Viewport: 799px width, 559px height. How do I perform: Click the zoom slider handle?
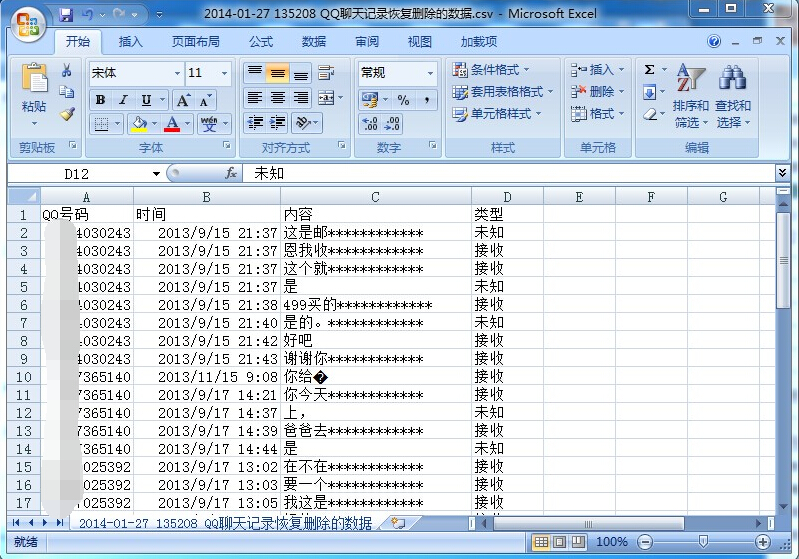coord(703,542)
